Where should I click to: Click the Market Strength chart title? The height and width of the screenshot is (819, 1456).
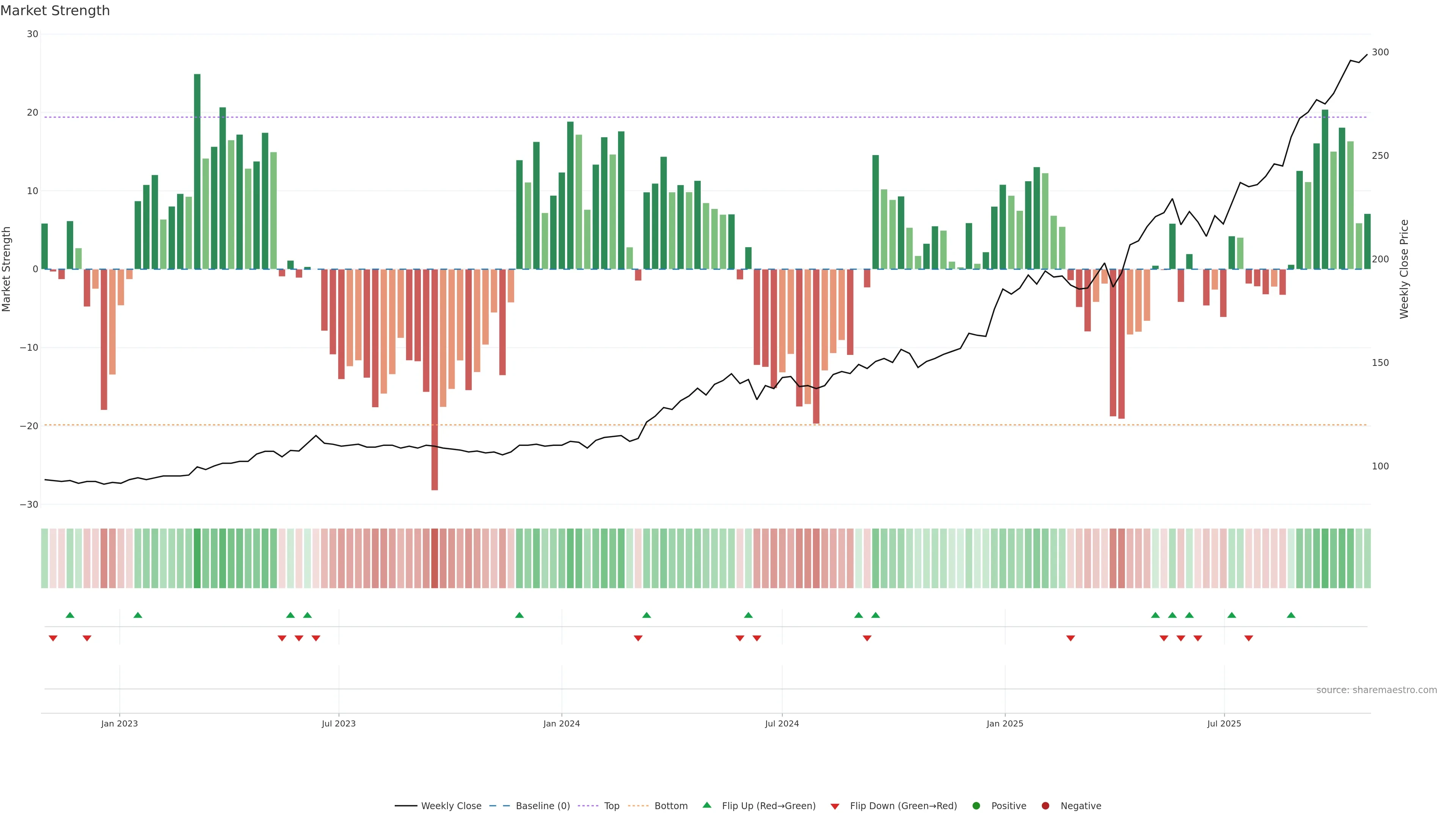tap(55, 11)
